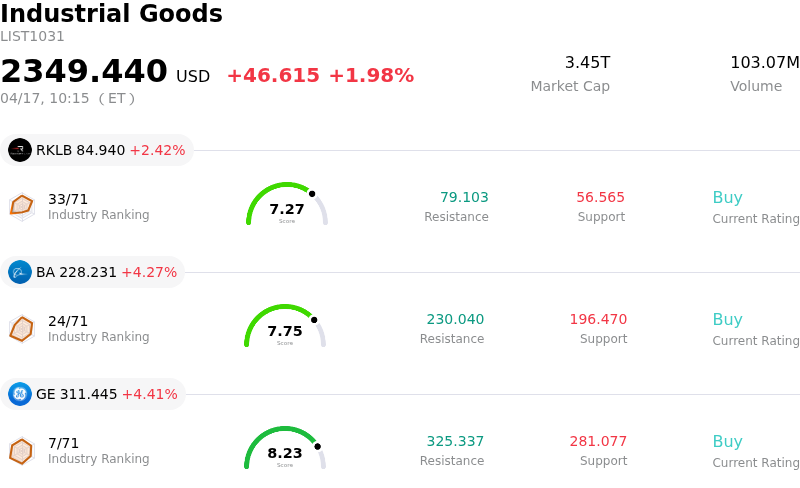Open BA industry ranking radar icon

click(21, 328)
